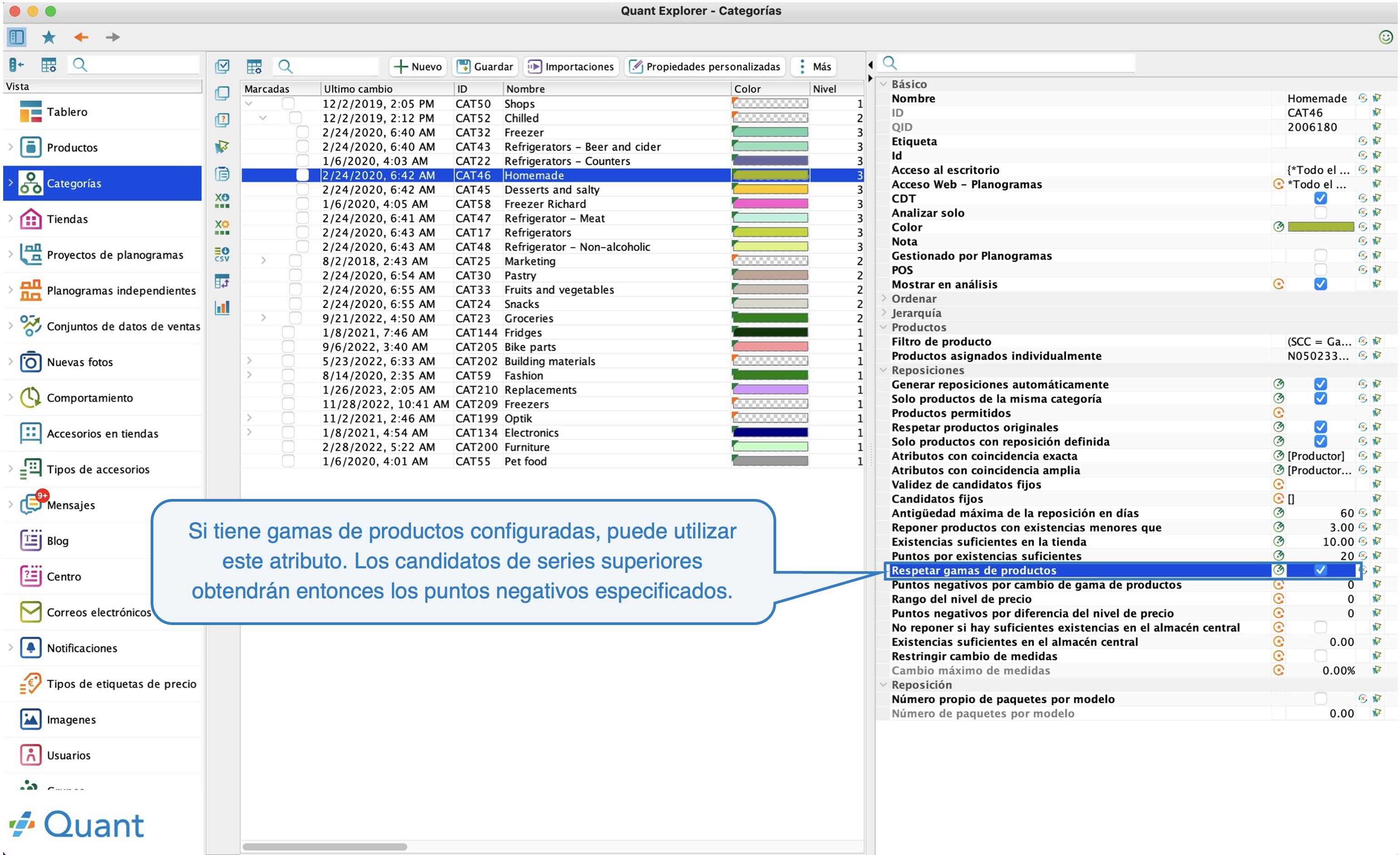Click the table swap arrows icon
The height and width of the screenshot is (855, 1400).
point(222,281)
